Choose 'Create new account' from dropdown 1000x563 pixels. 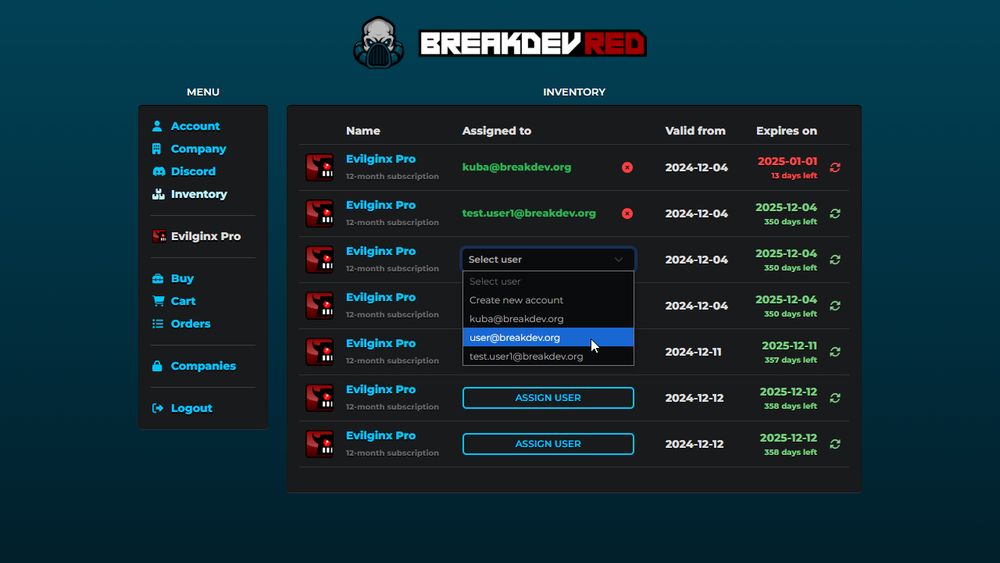click(548, 300)
